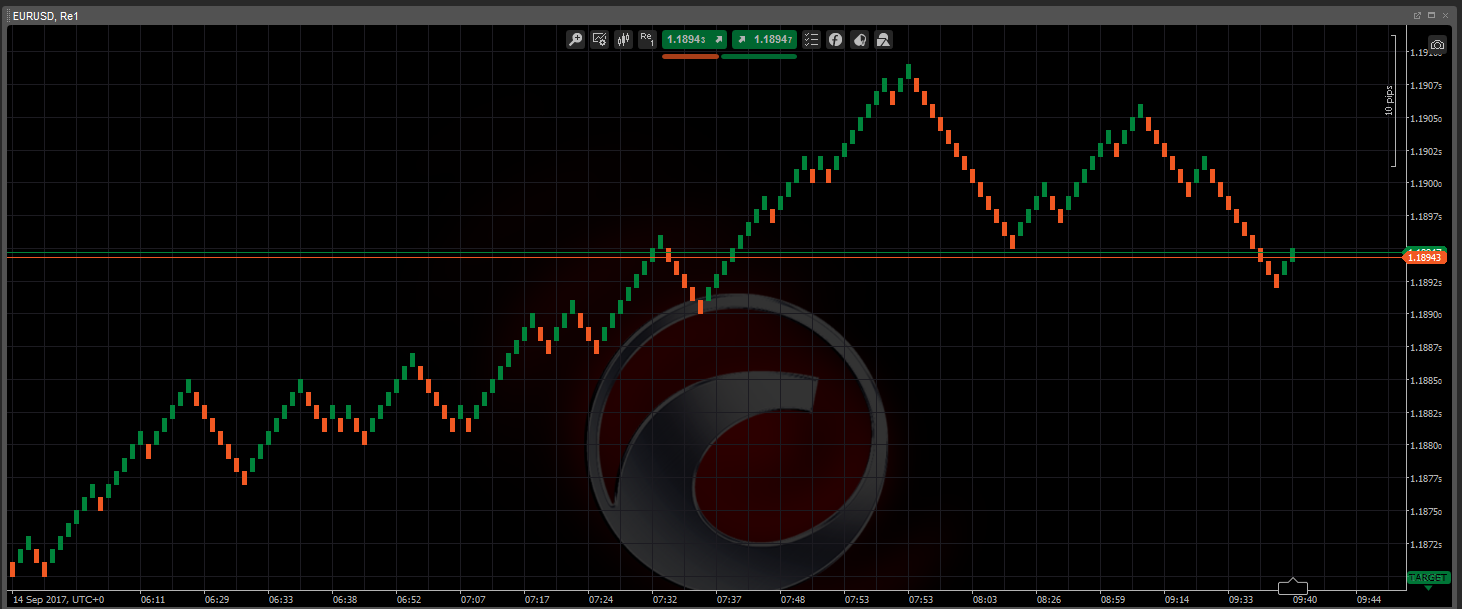
Task: Click the 08:59 time axis label
Action: click(x=1113, y=600)
